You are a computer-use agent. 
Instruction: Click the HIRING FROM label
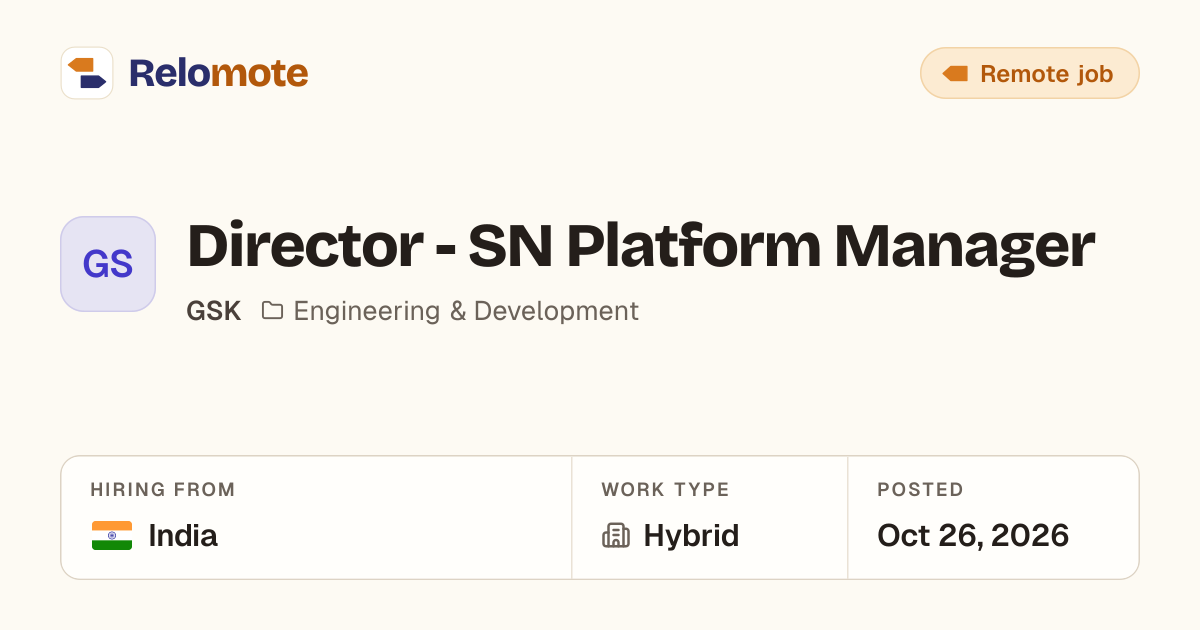[x=163, y=490]
